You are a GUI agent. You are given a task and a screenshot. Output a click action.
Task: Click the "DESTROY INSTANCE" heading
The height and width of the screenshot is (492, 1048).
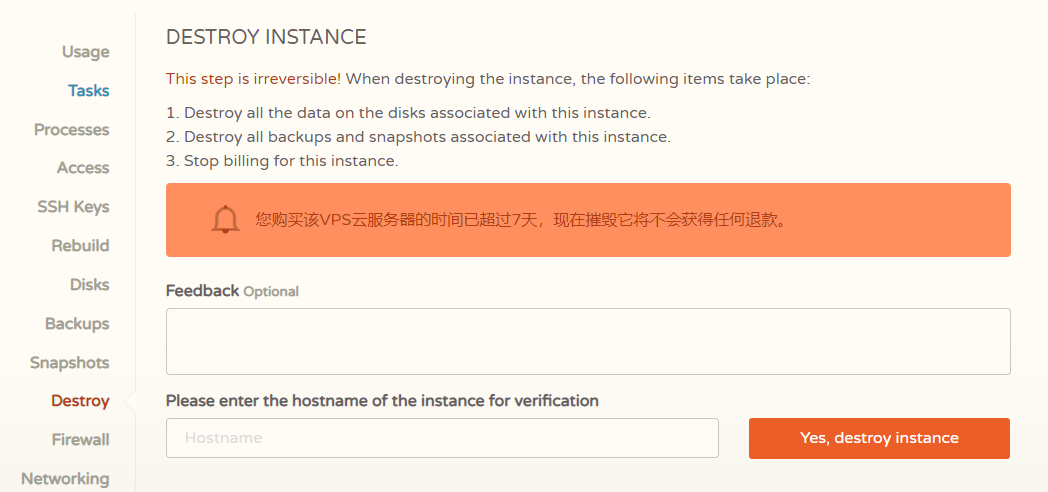(266, 38)
